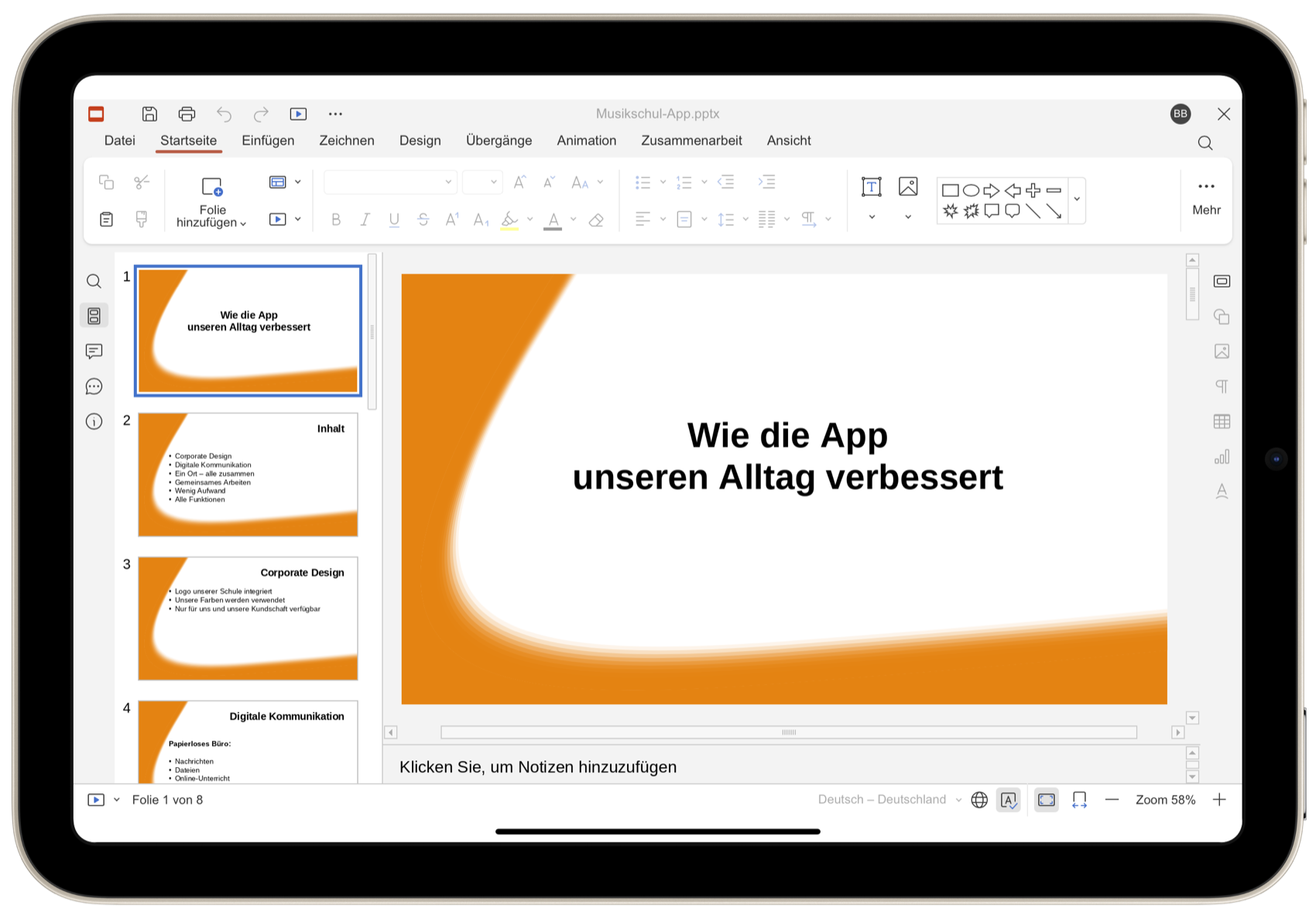The height and width of the screenshot is (918, 1316).
Task: Start the slideshow from the top toolbar
Action: 298,114
